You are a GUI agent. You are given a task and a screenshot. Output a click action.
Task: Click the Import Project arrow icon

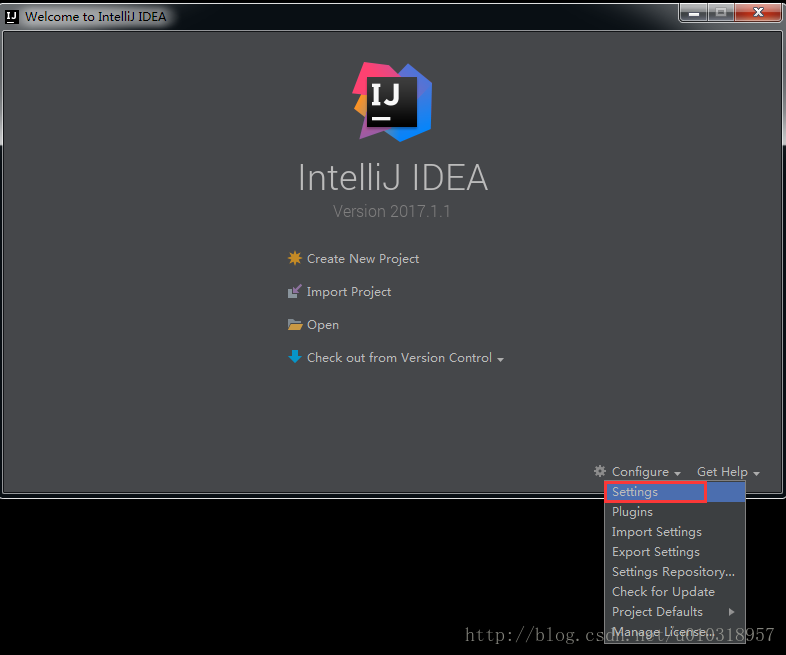pos(295,291)
